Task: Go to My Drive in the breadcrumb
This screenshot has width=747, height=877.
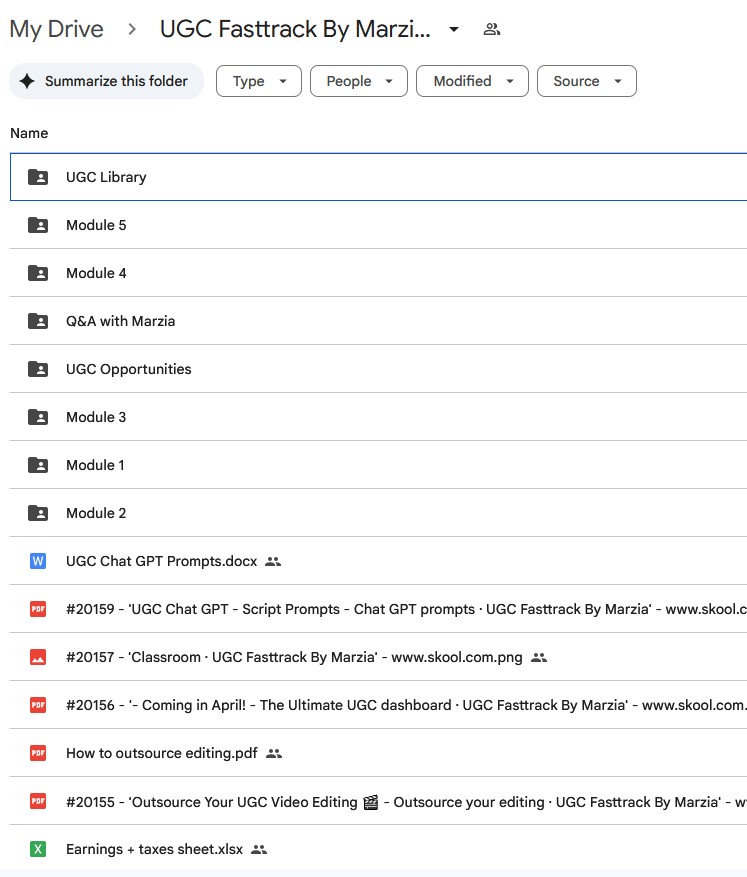Action: tap(56, 29)
